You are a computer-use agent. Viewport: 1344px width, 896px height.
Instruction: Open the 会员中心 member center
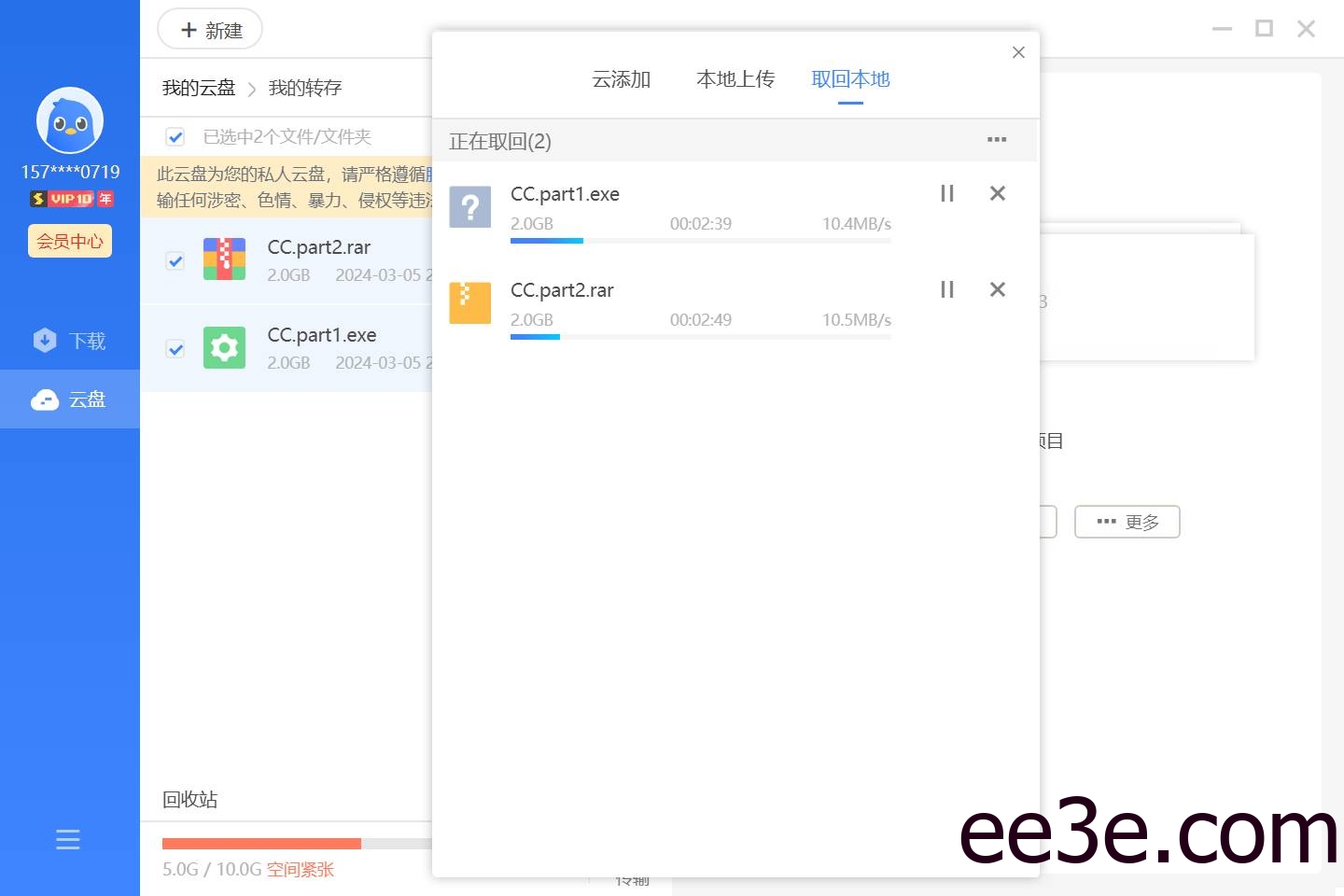(70, 241)
